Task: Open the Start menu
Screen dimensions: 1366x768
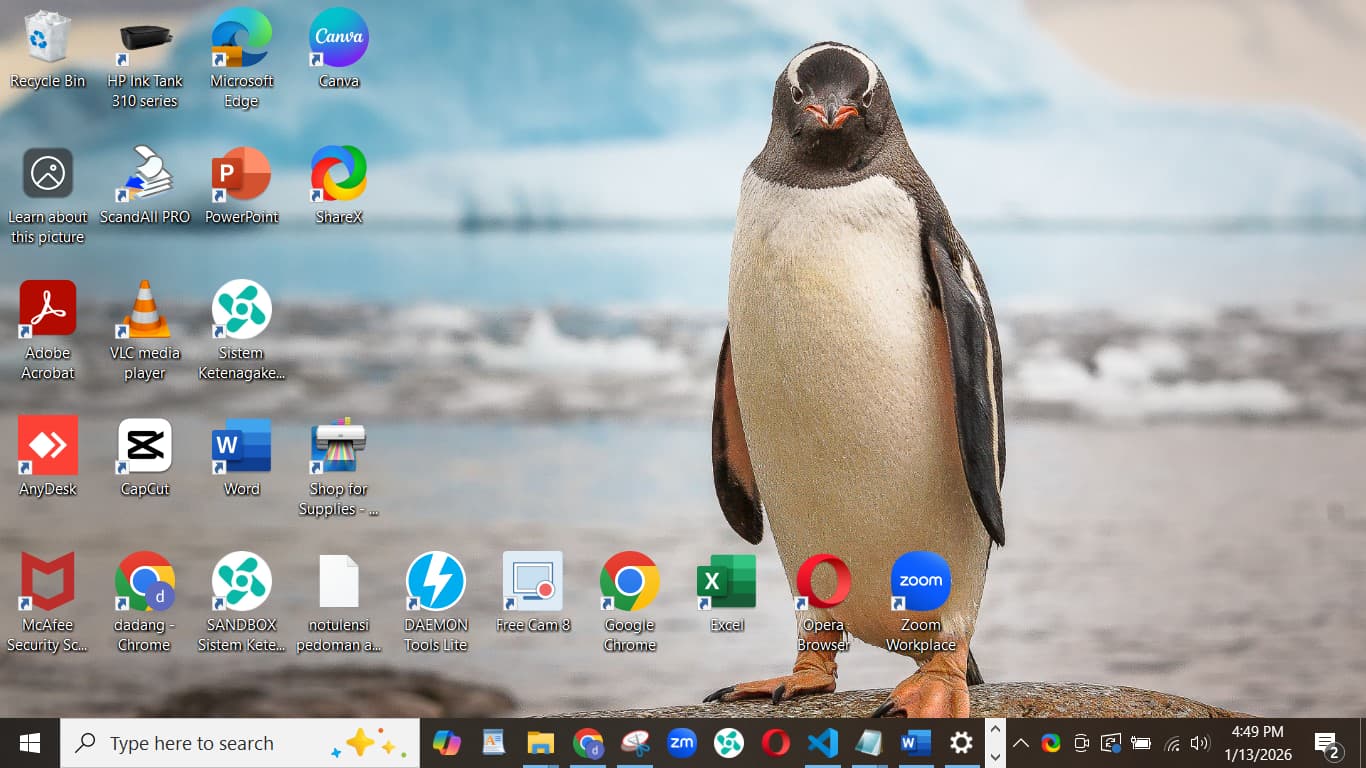Action: (27, 743)
